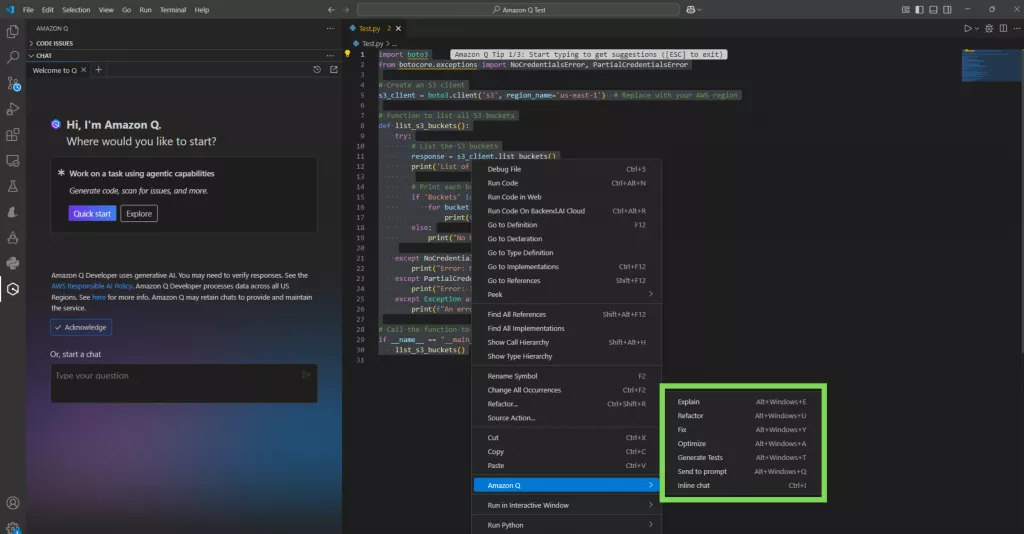Click the debug bug icon in editor toolbar
The image size is (1024, 534).
coord(988,28)
